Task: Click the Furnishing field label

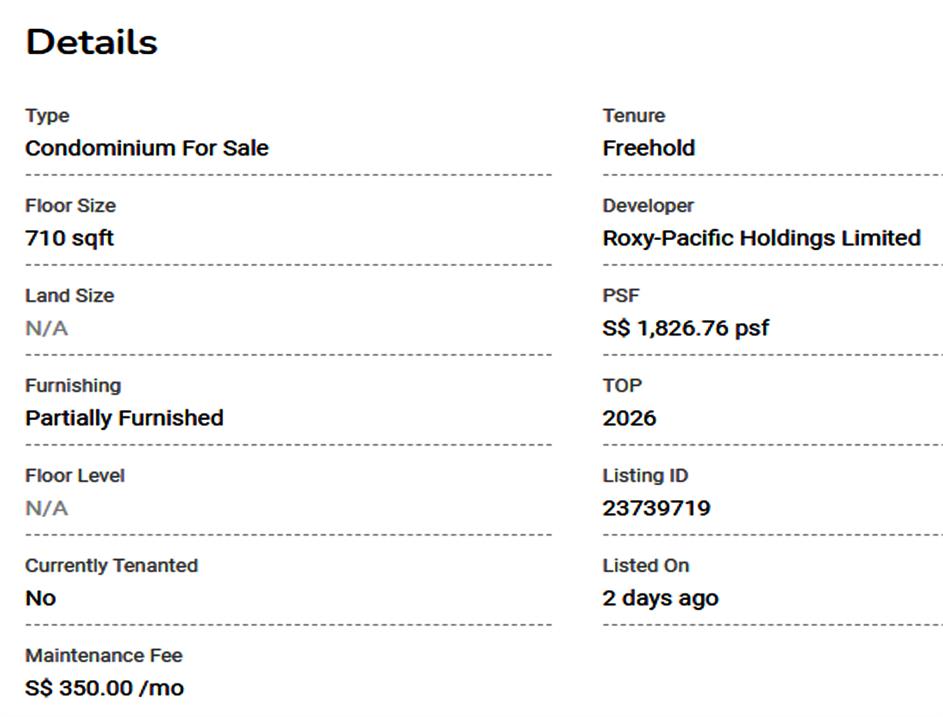Action: pyautogui.click(x=73, y=386)
